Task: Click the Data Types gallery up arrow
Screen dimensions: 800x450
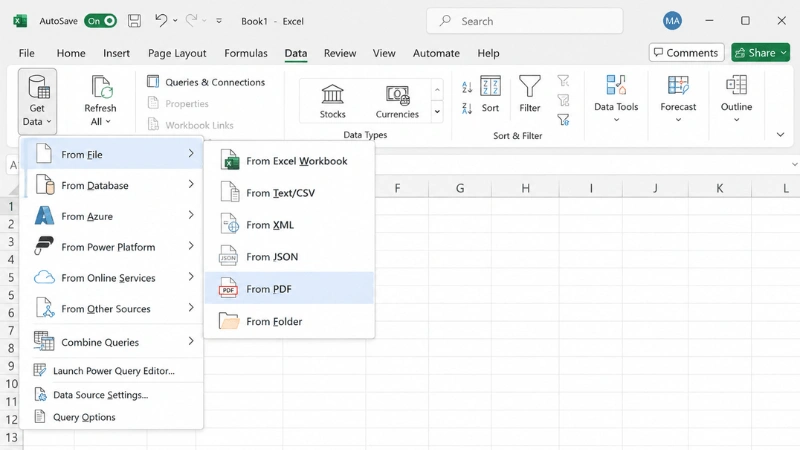Action: point(437,90)
